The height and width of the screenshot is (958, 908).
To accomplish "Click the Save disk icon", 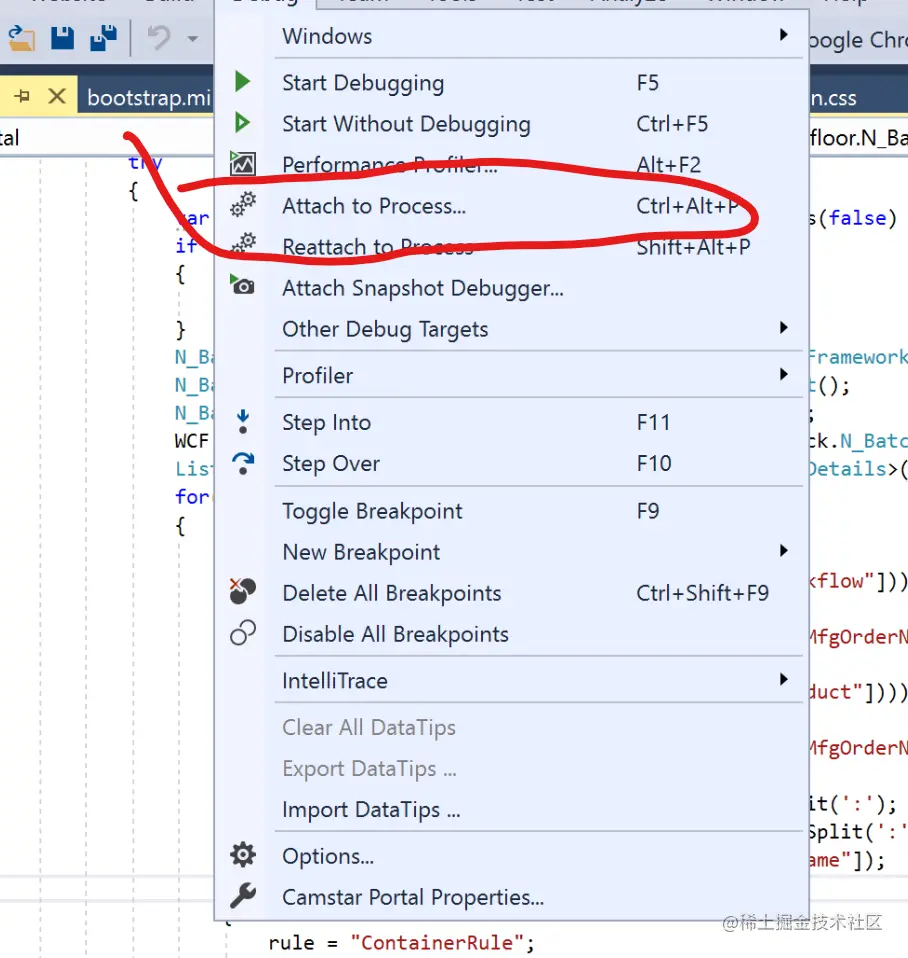I will pos(62,38).
